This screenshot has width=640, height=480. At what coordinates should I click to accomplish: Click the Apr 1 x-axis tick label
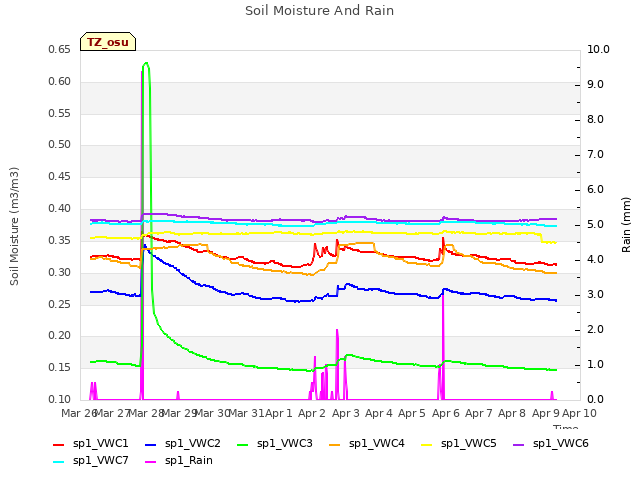[x=279, y=413]
